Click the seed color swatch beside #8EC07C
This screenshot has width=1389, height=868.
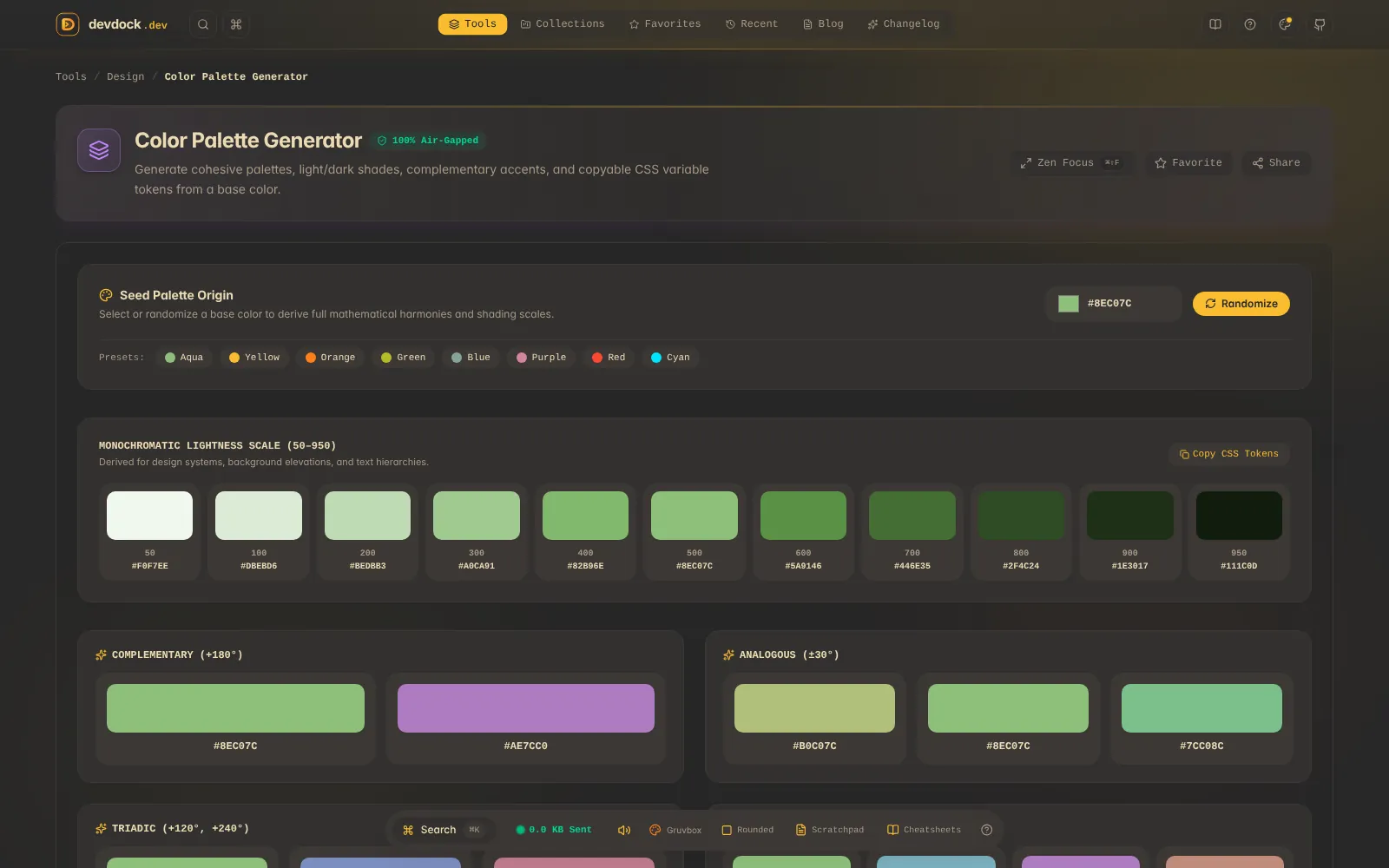tap(1069, 304)
